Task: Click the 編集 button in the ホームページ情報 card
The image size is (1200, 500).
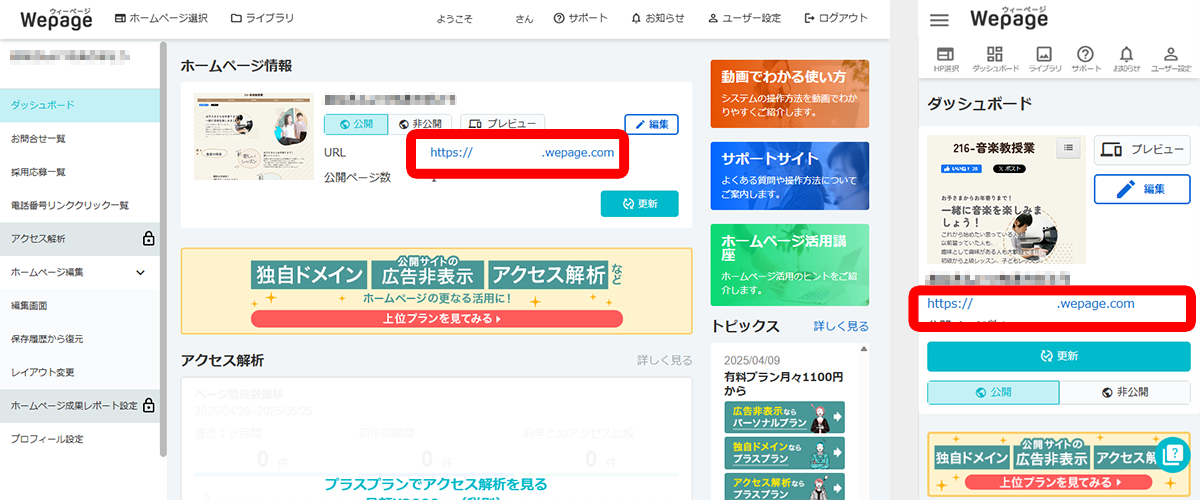Action: 651,124
